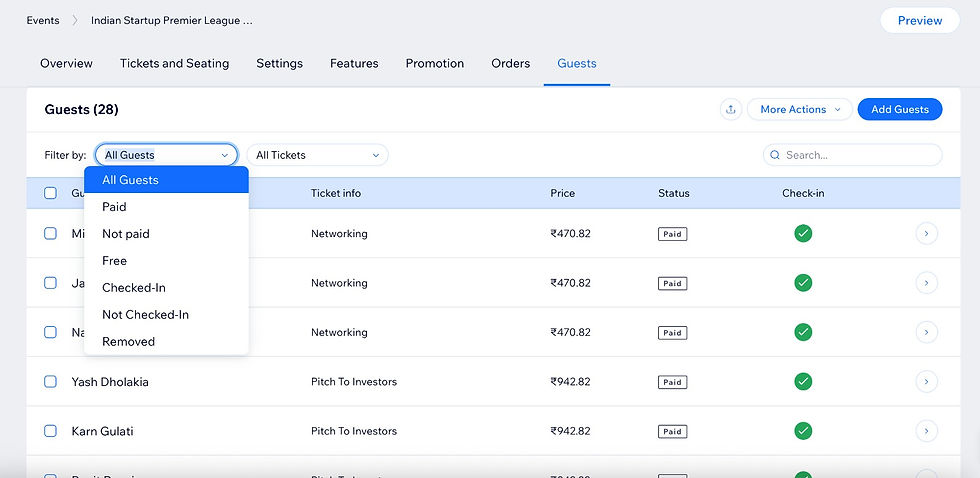
Task: Open Tickets and Seating tab
Action: click(174, 64)
